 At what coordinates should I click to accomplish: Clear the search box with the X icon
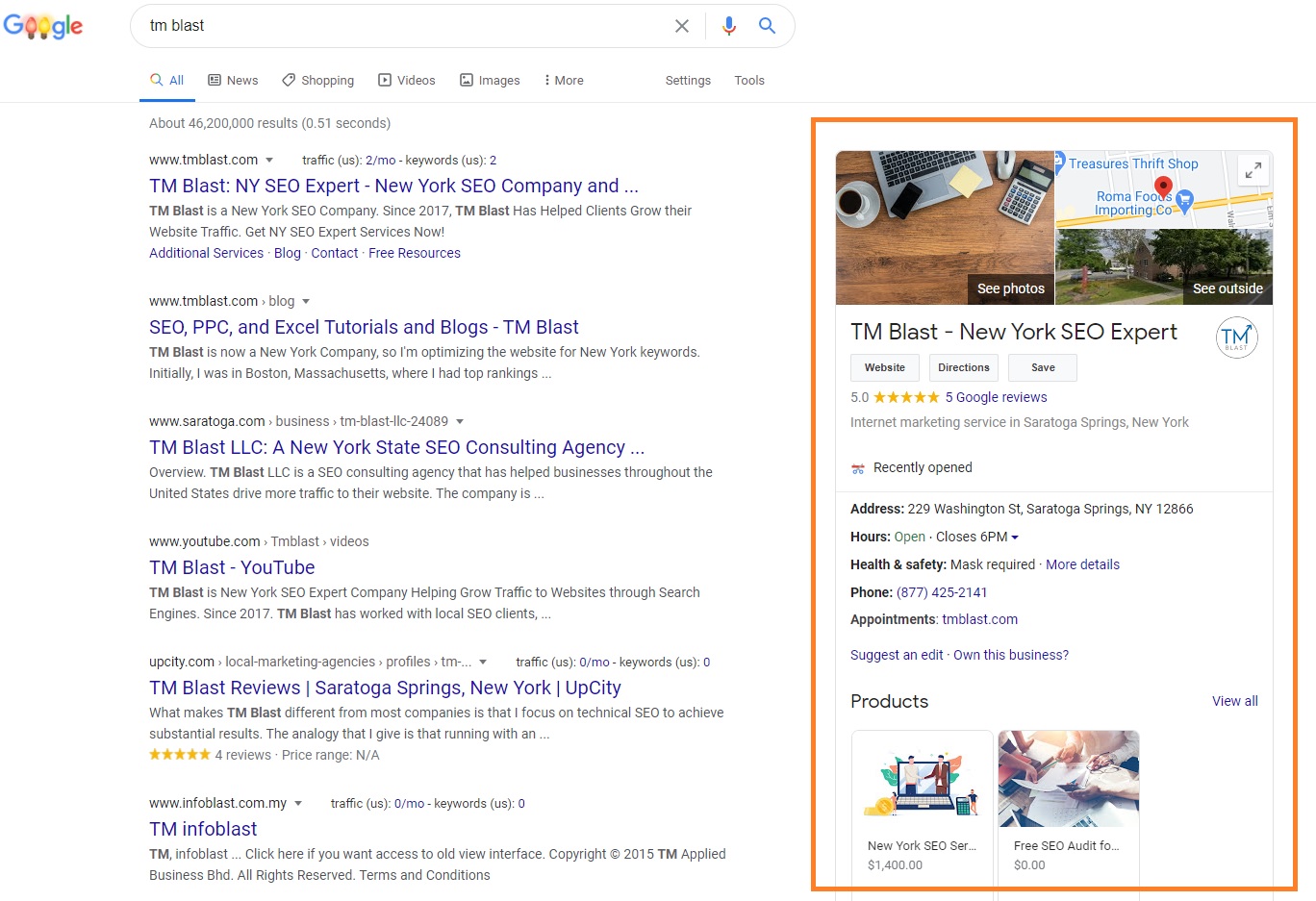682,26
